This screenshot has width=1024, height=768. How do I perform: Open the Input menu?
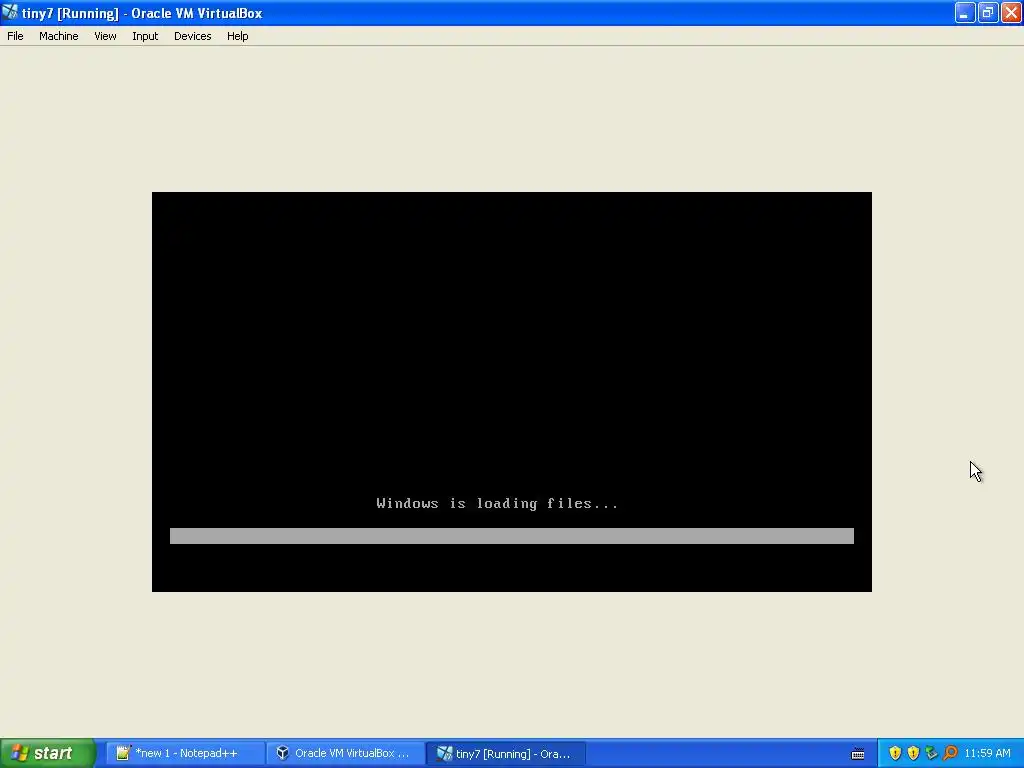(145, 36)
